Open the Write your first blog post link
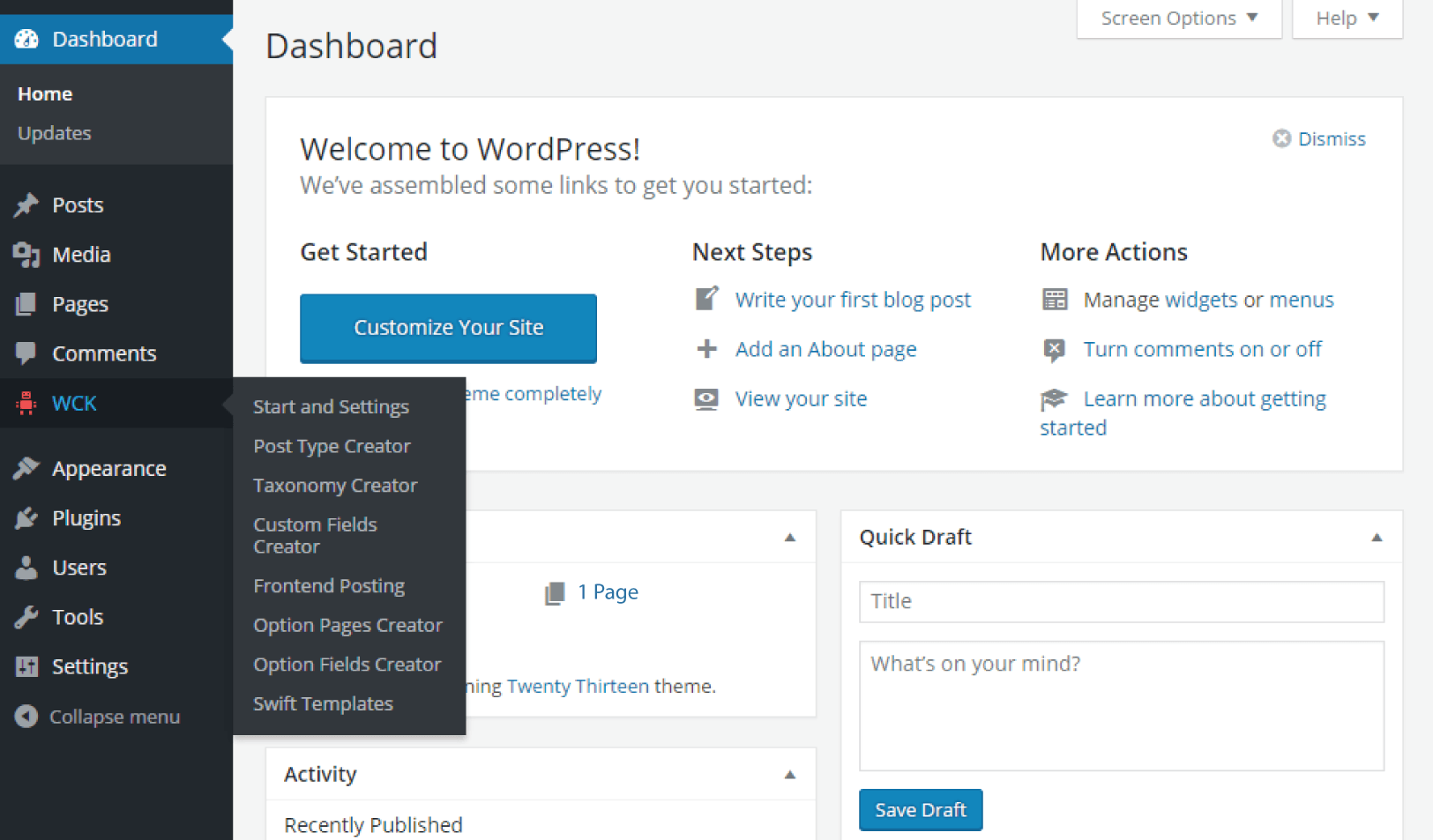Image resolution: width=1433 pixels, height=840 pixels. point(853,300)
